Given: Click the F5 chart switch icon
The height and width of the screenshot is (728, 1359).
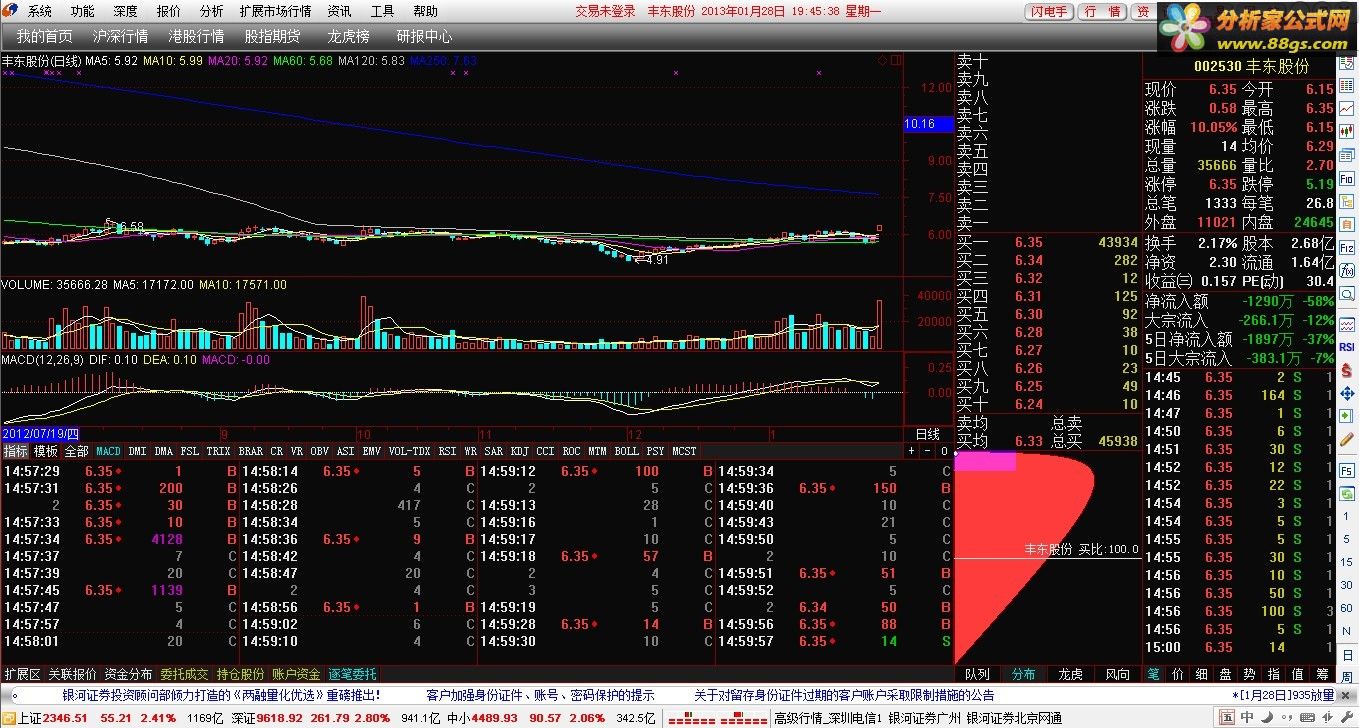Looking at the screenshot, I should 1347,470.
